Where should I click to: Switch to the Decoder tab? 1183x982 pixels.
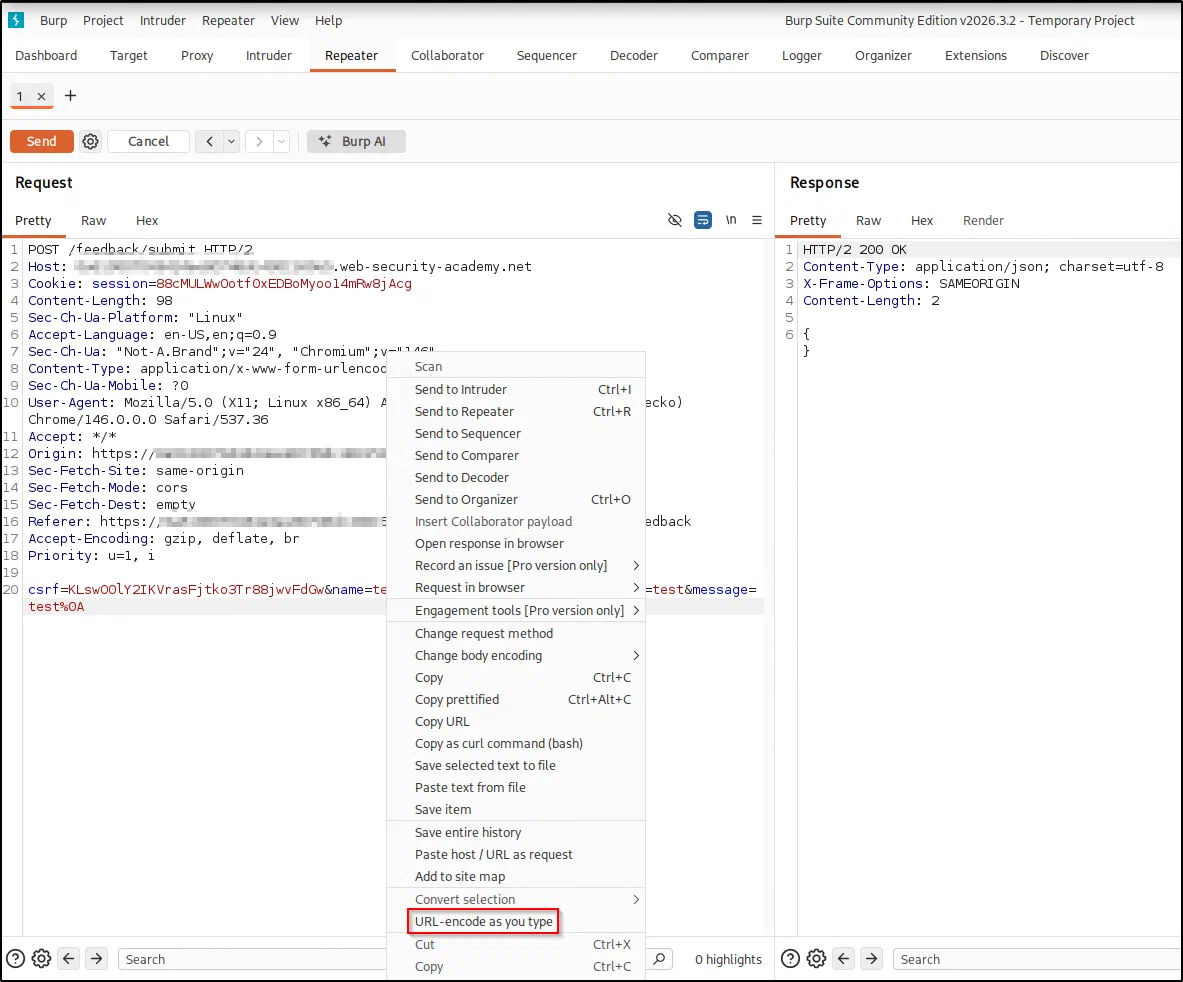pyautogui.click(x=634, y=55)
